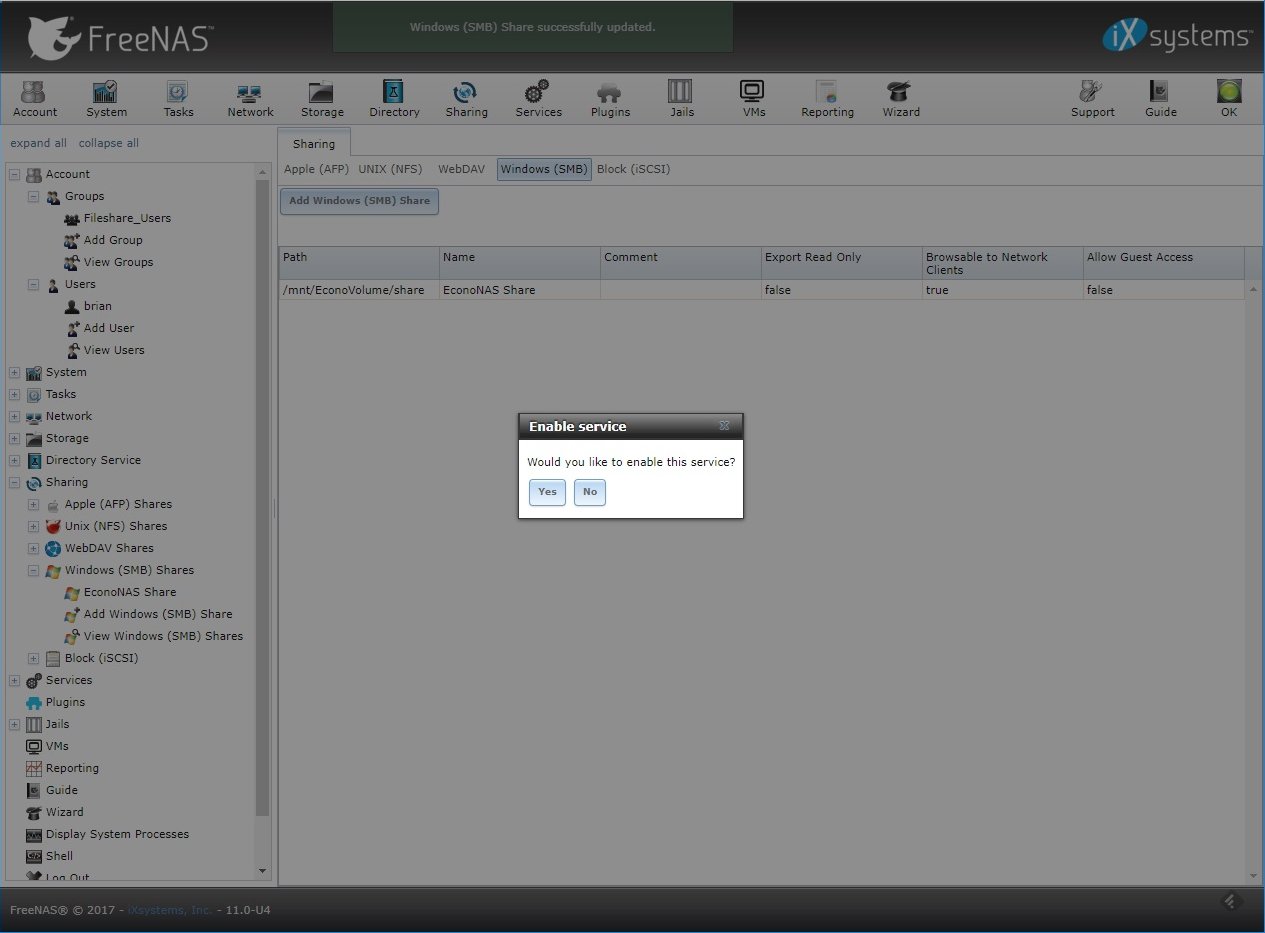The height and width of the screenshot is (933, 1265).
Task: Click No in Enable service dialog
Action: [x=590, y=492]
